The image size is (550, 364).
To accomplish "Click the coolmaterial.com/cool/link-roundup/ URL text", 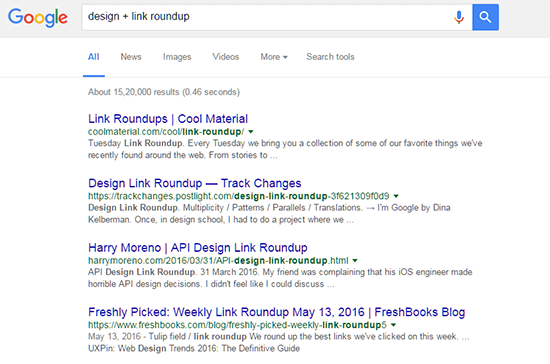I will click(166, 132).
